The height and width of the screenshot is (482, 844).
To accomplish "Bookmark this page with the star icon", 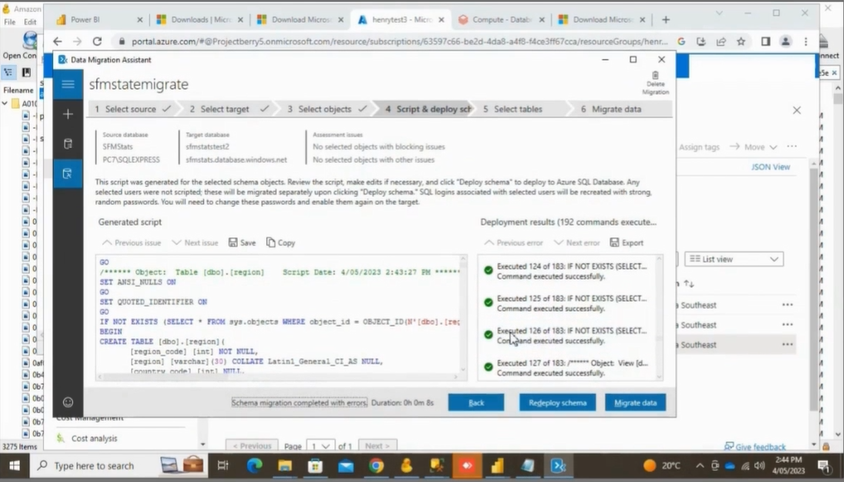I will (741, 41).
